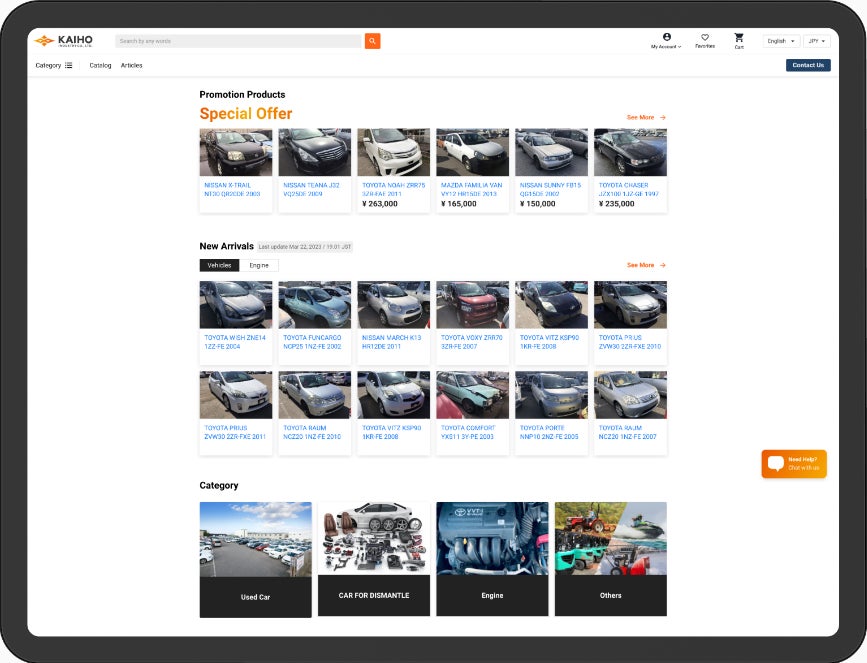
Task: Open Toyota Noah ZRR75 photo
Action: pos(393,152)
